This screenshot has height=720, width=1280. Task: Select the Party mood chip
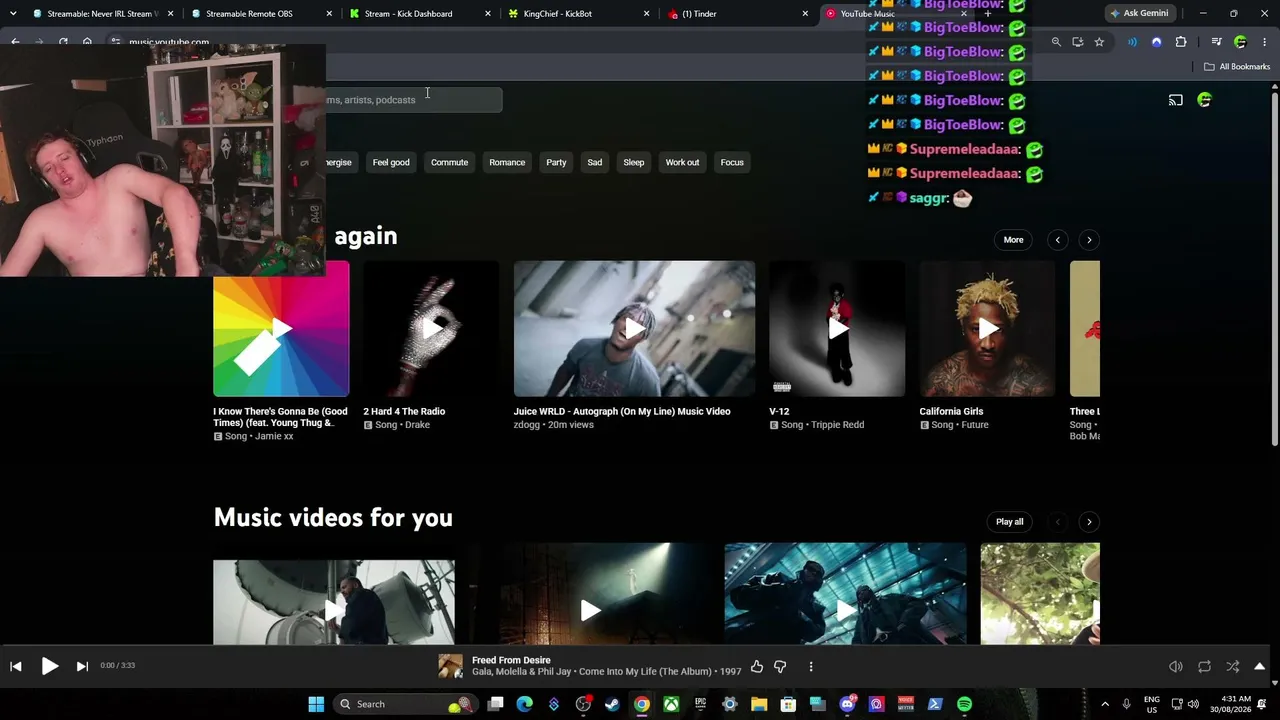pyautogui.click(x=556, y=162)
